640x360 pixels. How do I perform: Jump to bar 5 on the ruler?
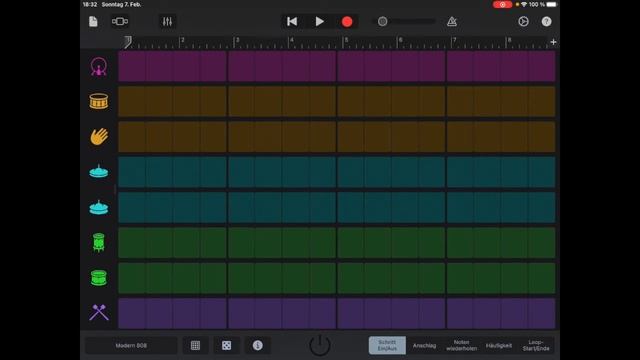[x=346, y=40]
